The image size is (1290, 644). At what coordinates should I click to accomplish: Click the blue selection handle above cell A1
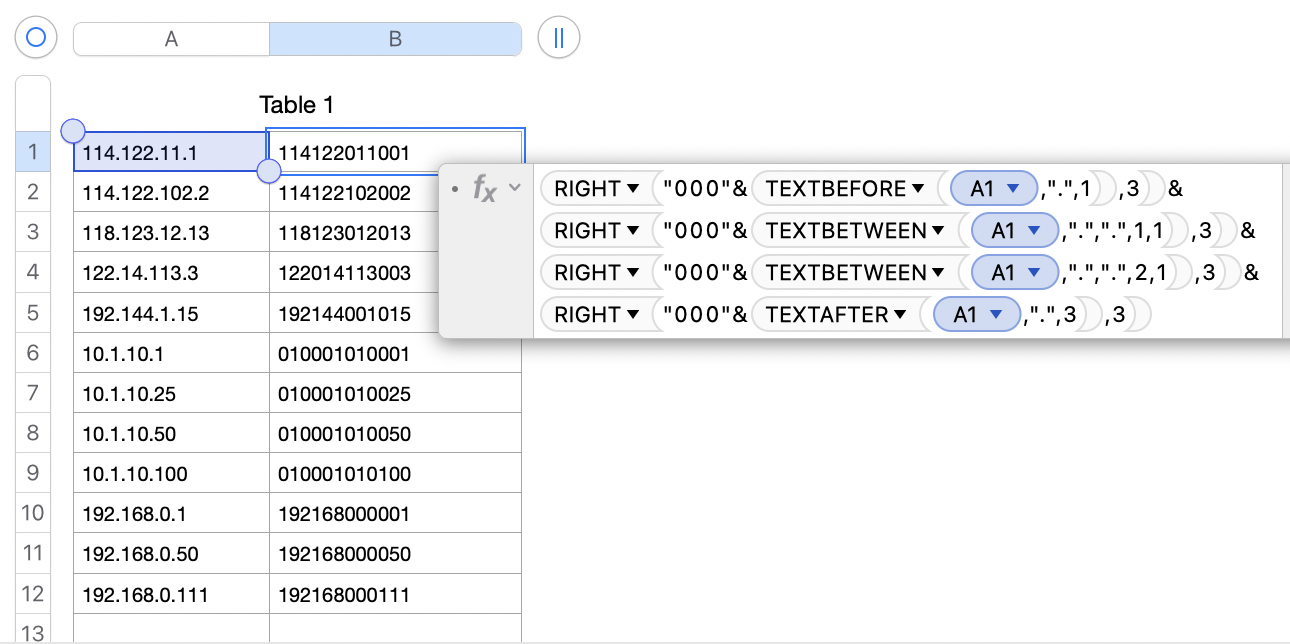click(72, 130)
